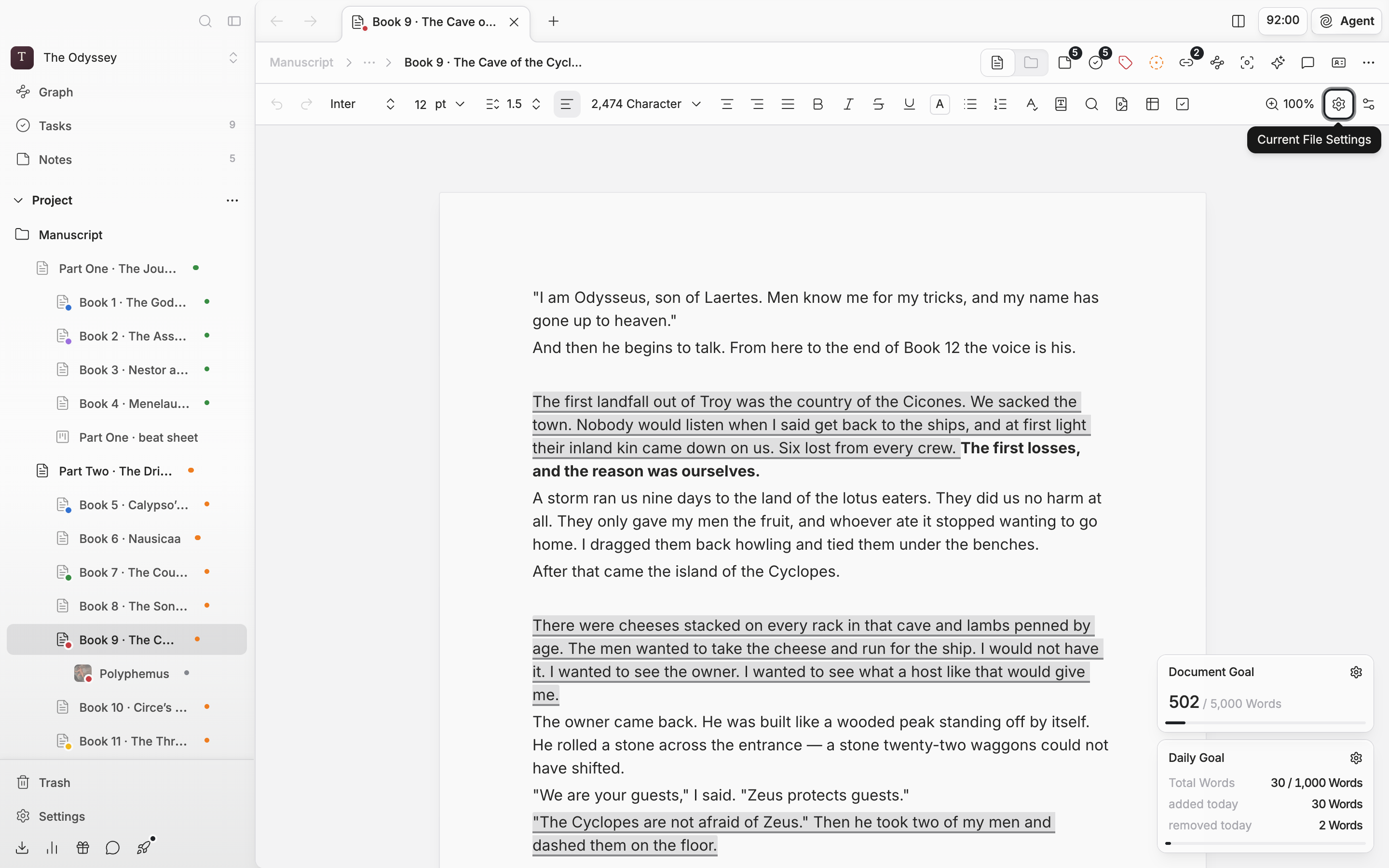Click the Document Goal progress bar
Viewport: 1389px width, 868px height.
pos(1265,723)
